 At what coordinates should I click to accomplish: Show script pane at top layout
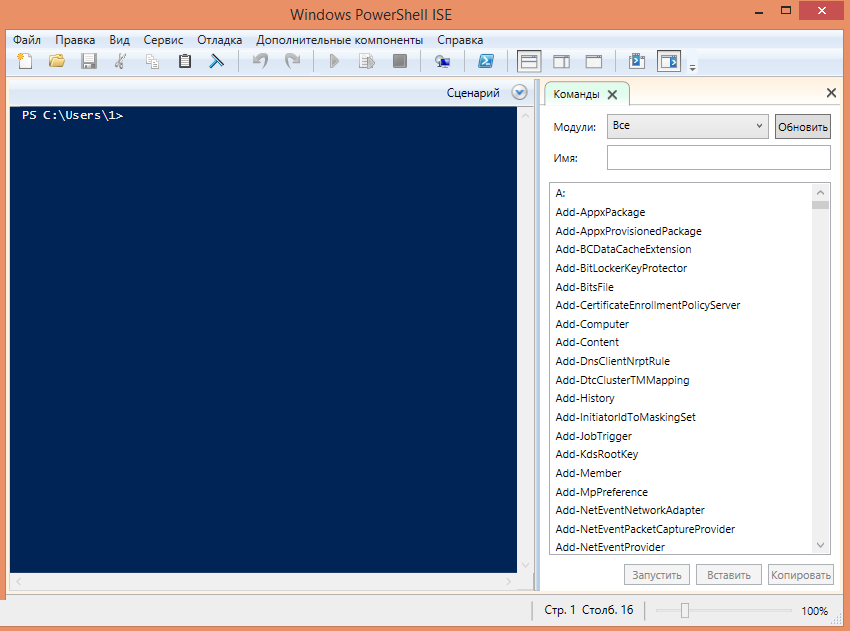coord(529,61)
